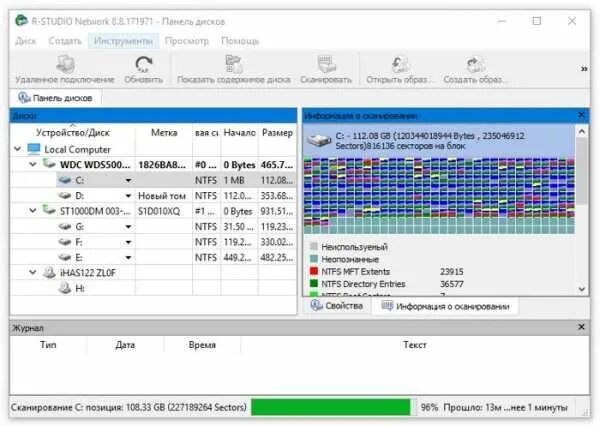This screenshot has width=600, height=426.
Task: Click the Create image toolbar icon
Action: coord(474,64)
